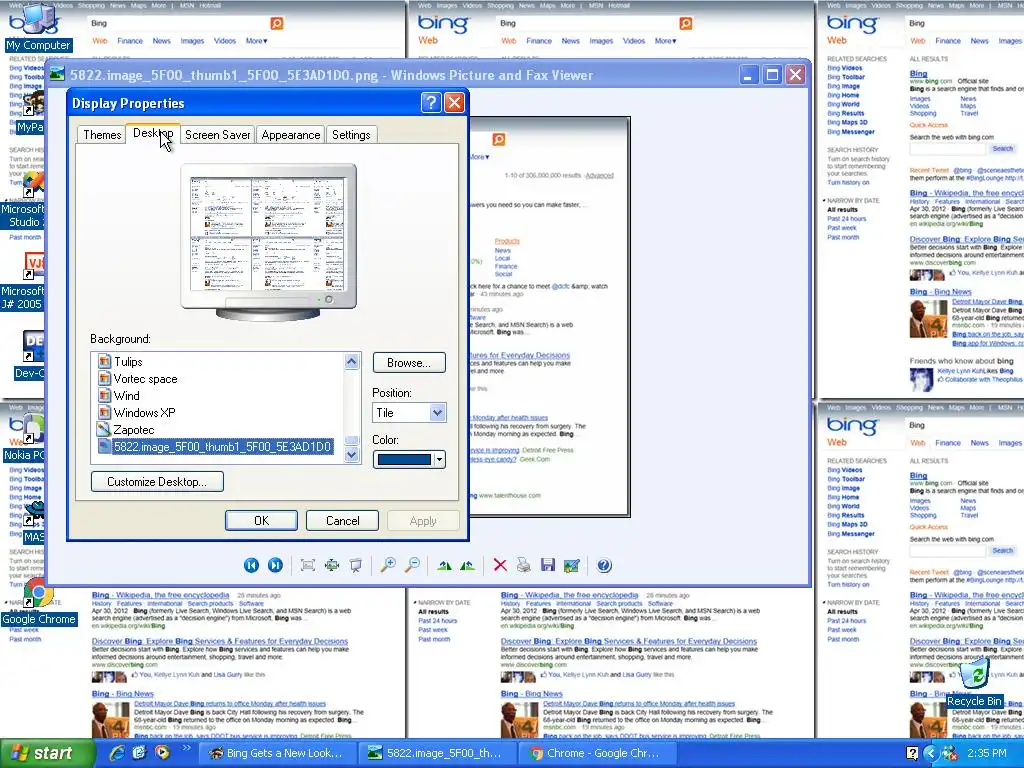Screen dimensions: 1024x768
Task: Open Microsoft J# 2005 desktop shortcut
Action: tap(22, 281)
